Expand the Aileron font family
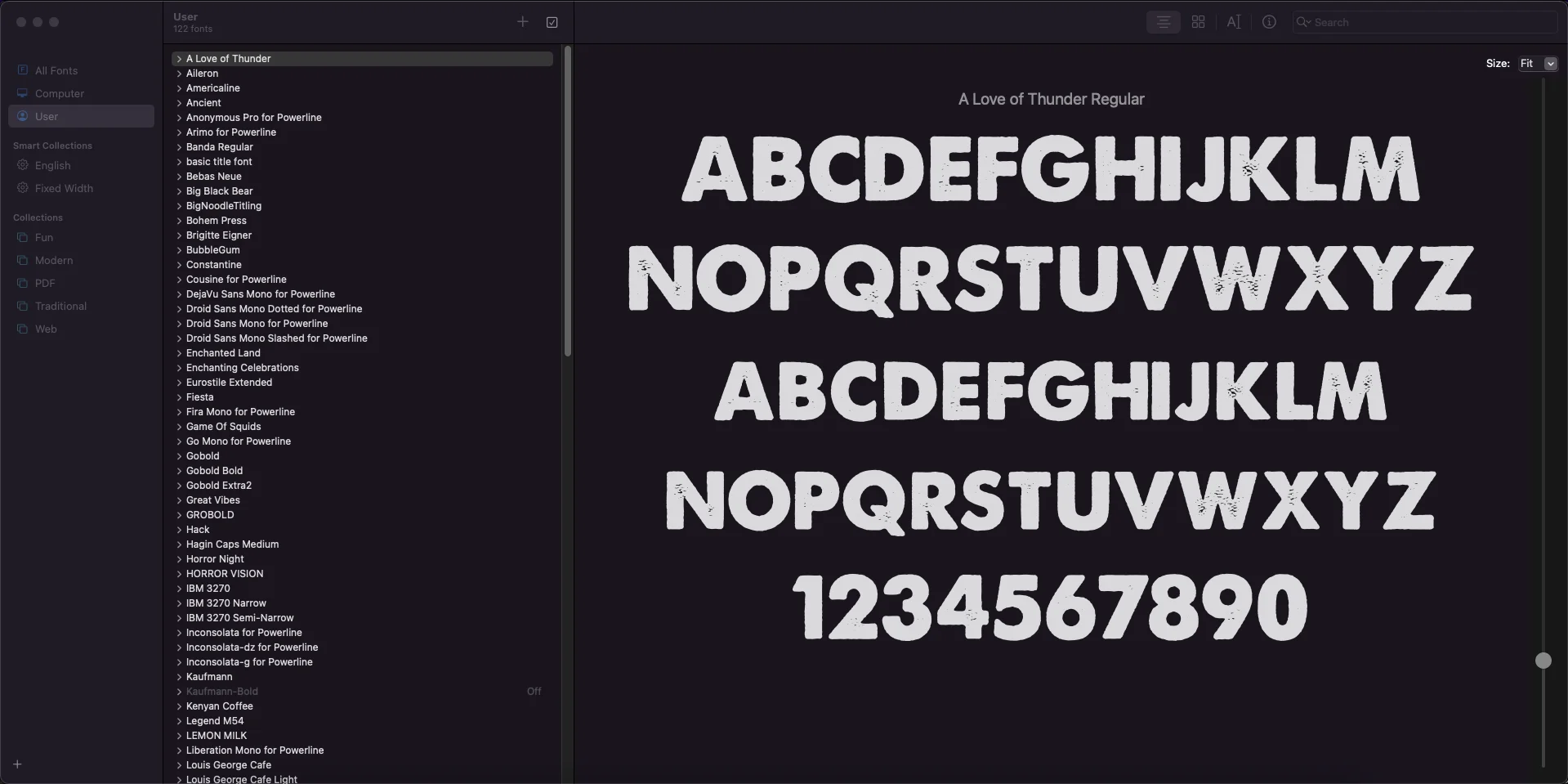Viewport: 1568px width, 784px height. (179, 74)
